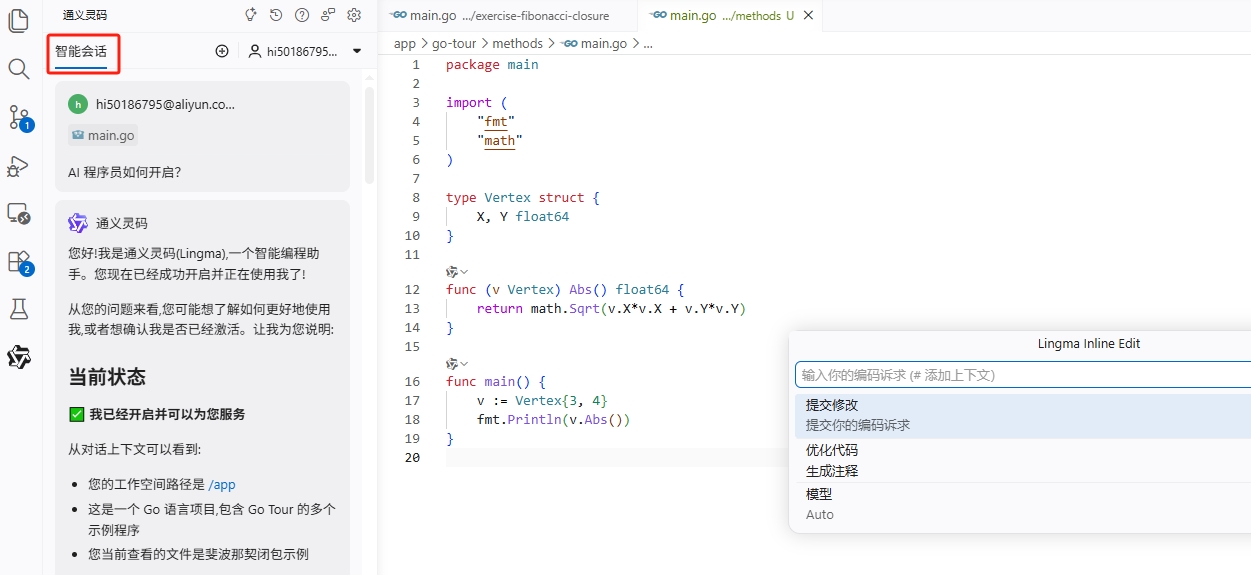This screenshot has height=575, width=1251.
Task: Expand dropdown chevron above func main
Action: [x=464, y=364]
